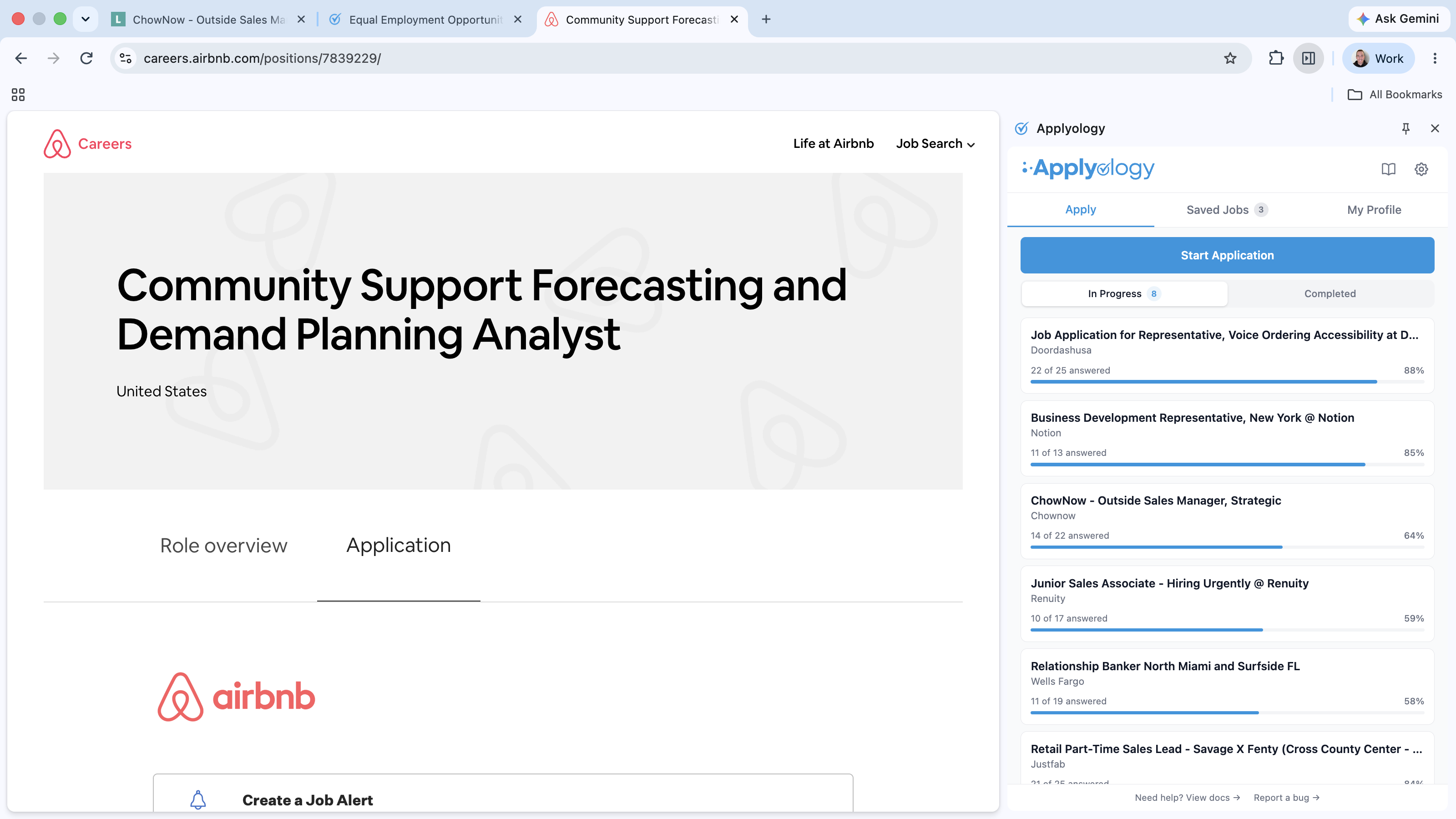Click the Create a Job Alert bell
This screenshot has height=819, width=1456.
coord(198,800)
